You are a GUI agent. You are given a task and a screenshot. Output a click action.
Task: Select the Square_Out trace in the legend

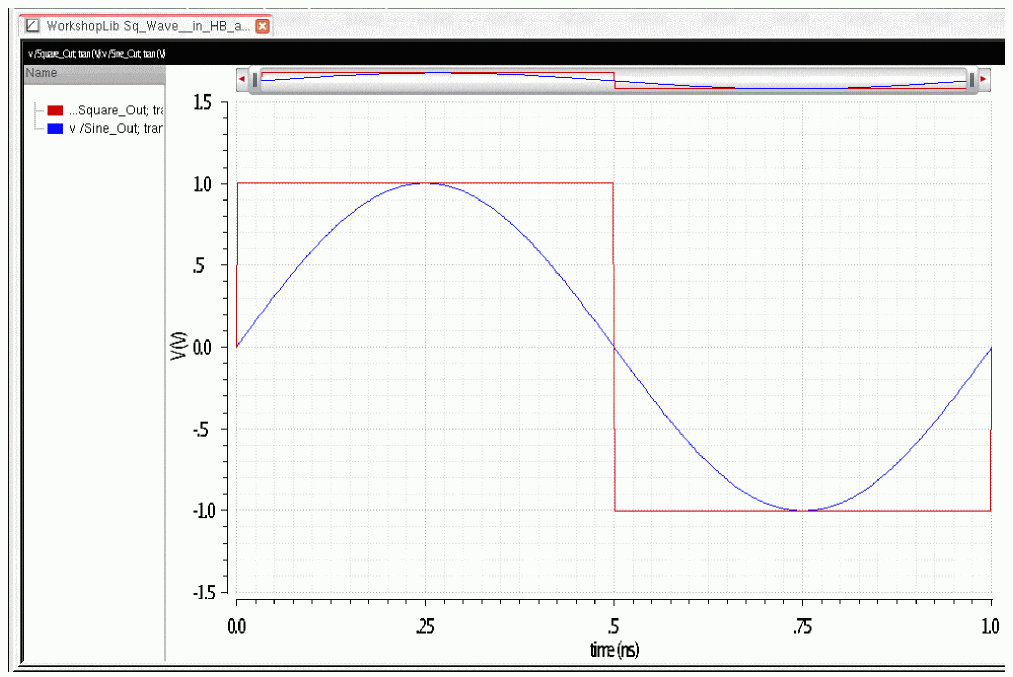point(116,110)
